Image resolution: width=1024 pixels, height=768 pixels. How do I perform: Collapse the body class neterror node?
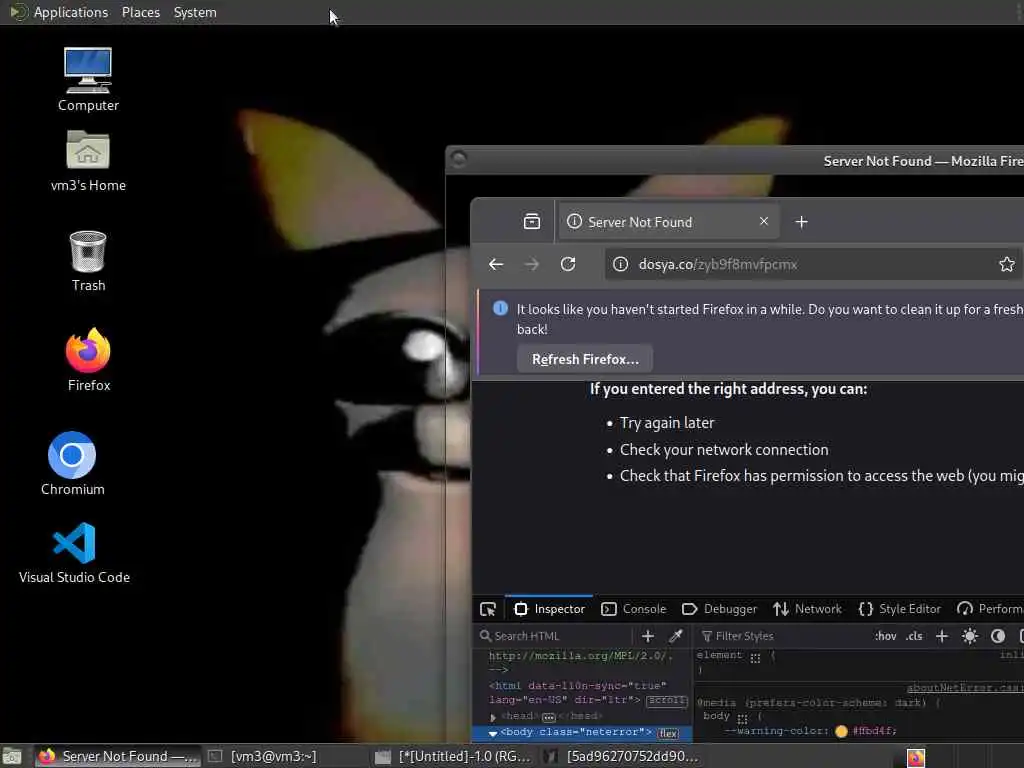[493, 733]
